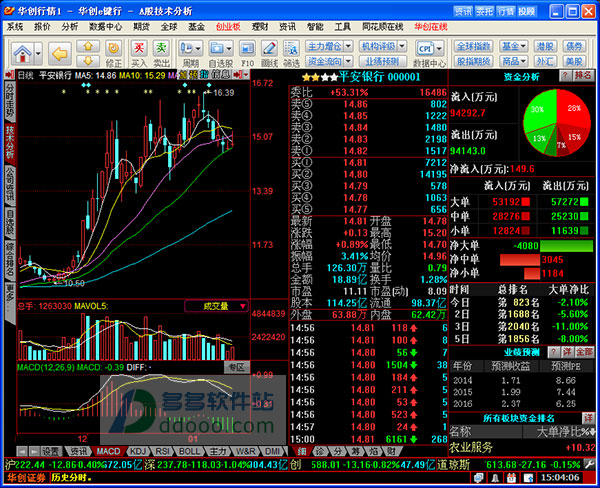Open the 报价 menu
This screenshot has height=488, width=600.
tap(42, 27)
